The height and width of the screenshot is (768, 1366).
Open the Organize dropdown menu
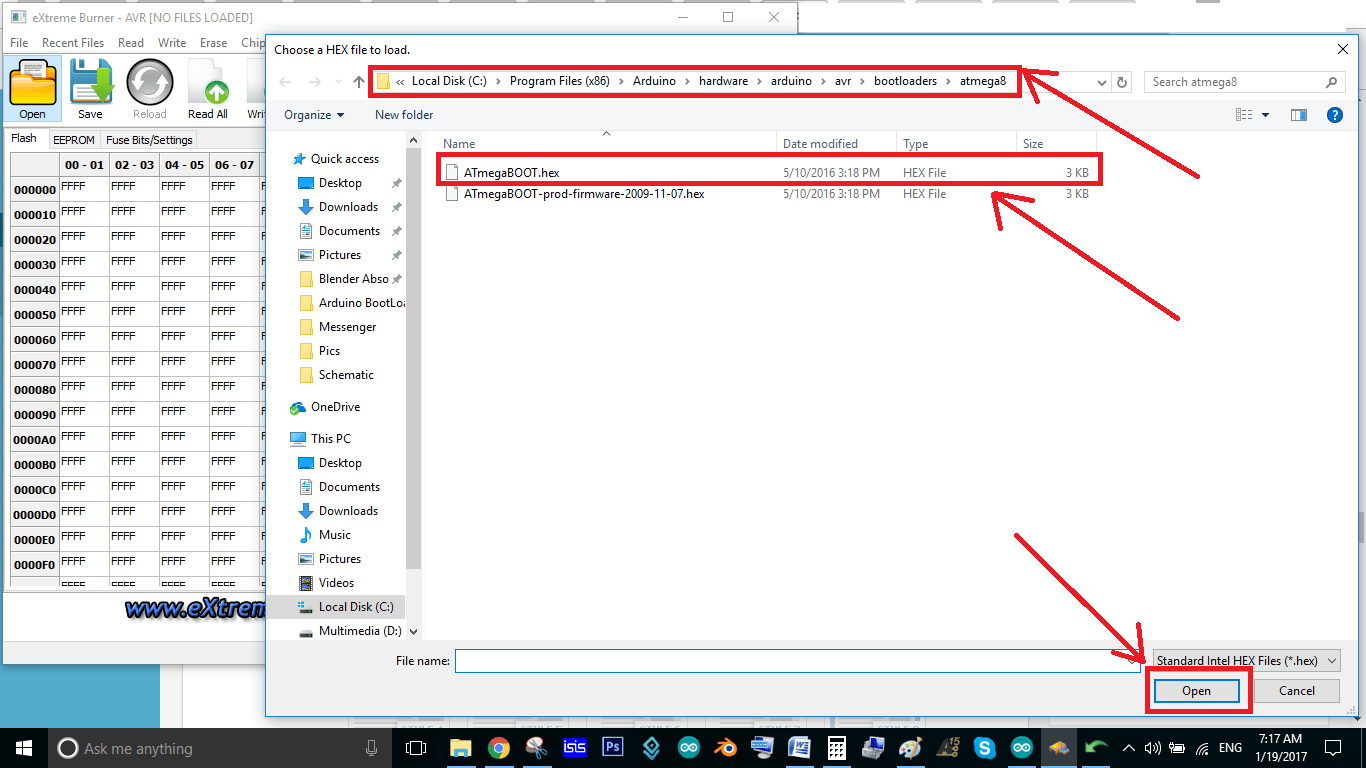[314, 115]
